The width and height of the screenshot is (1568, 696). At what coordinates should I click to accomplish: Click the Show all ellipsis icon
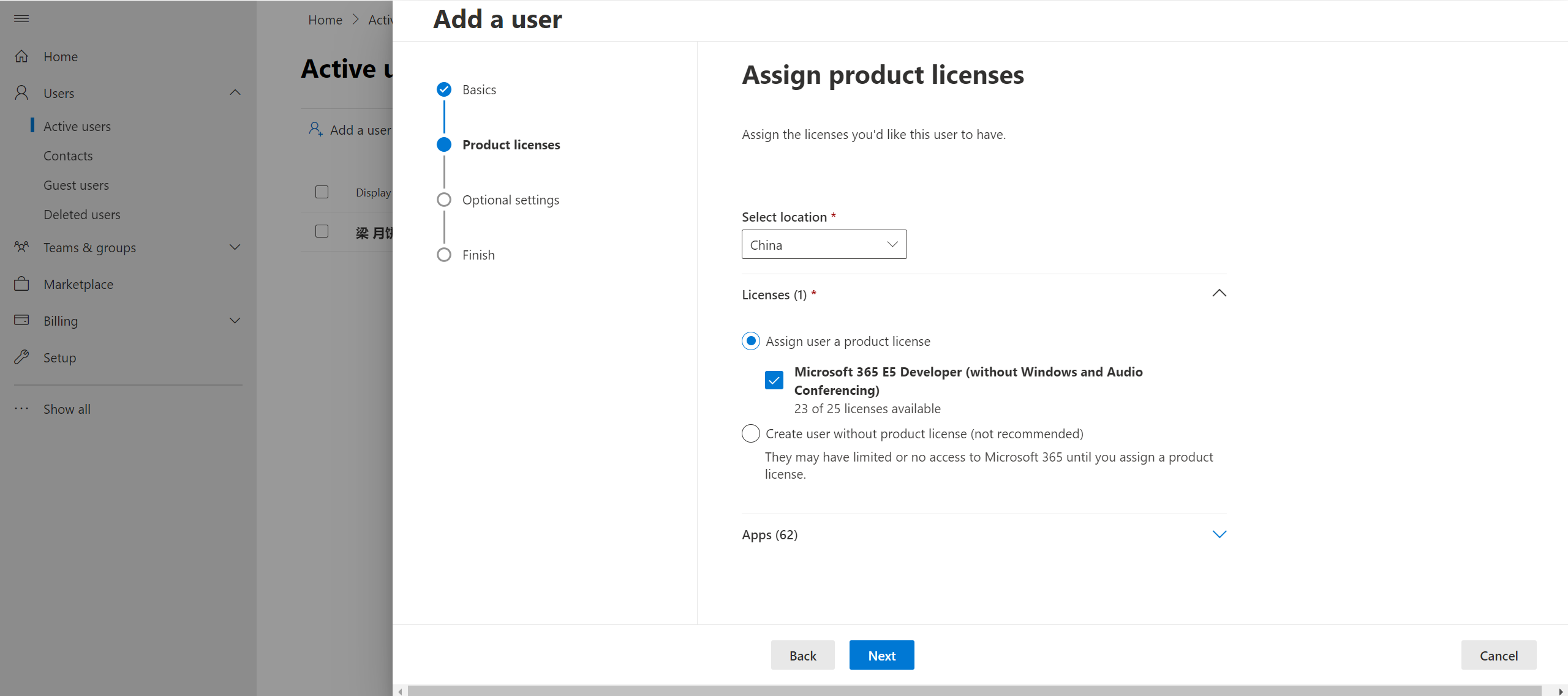[21, 408]
